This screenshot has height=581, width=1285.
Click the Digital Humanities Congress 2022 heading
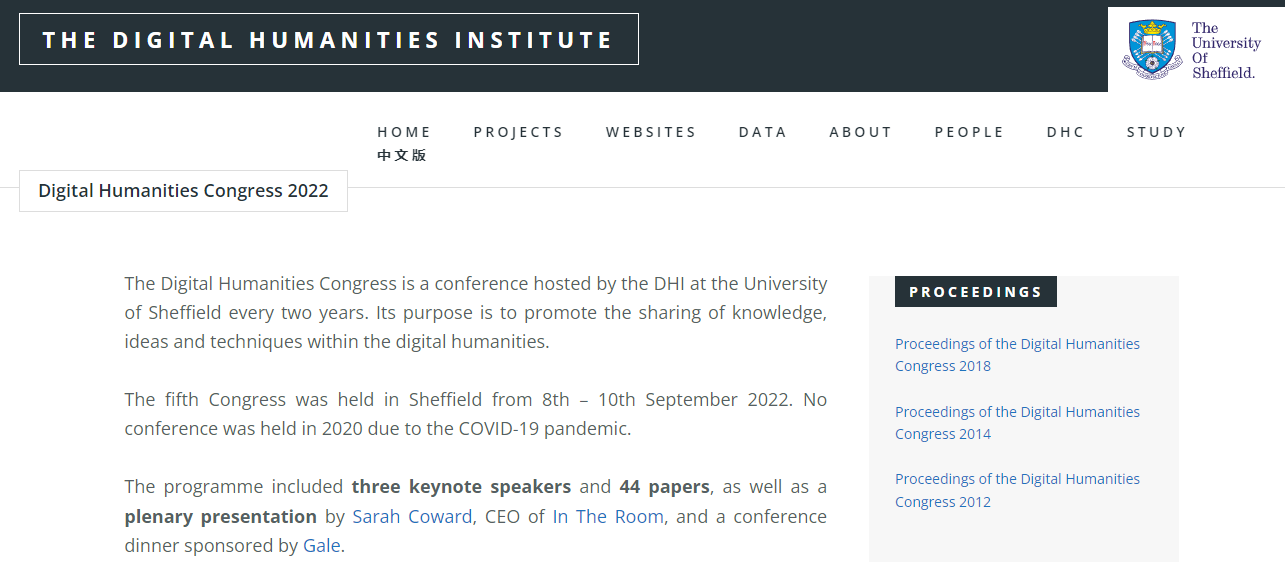[183, 191]
